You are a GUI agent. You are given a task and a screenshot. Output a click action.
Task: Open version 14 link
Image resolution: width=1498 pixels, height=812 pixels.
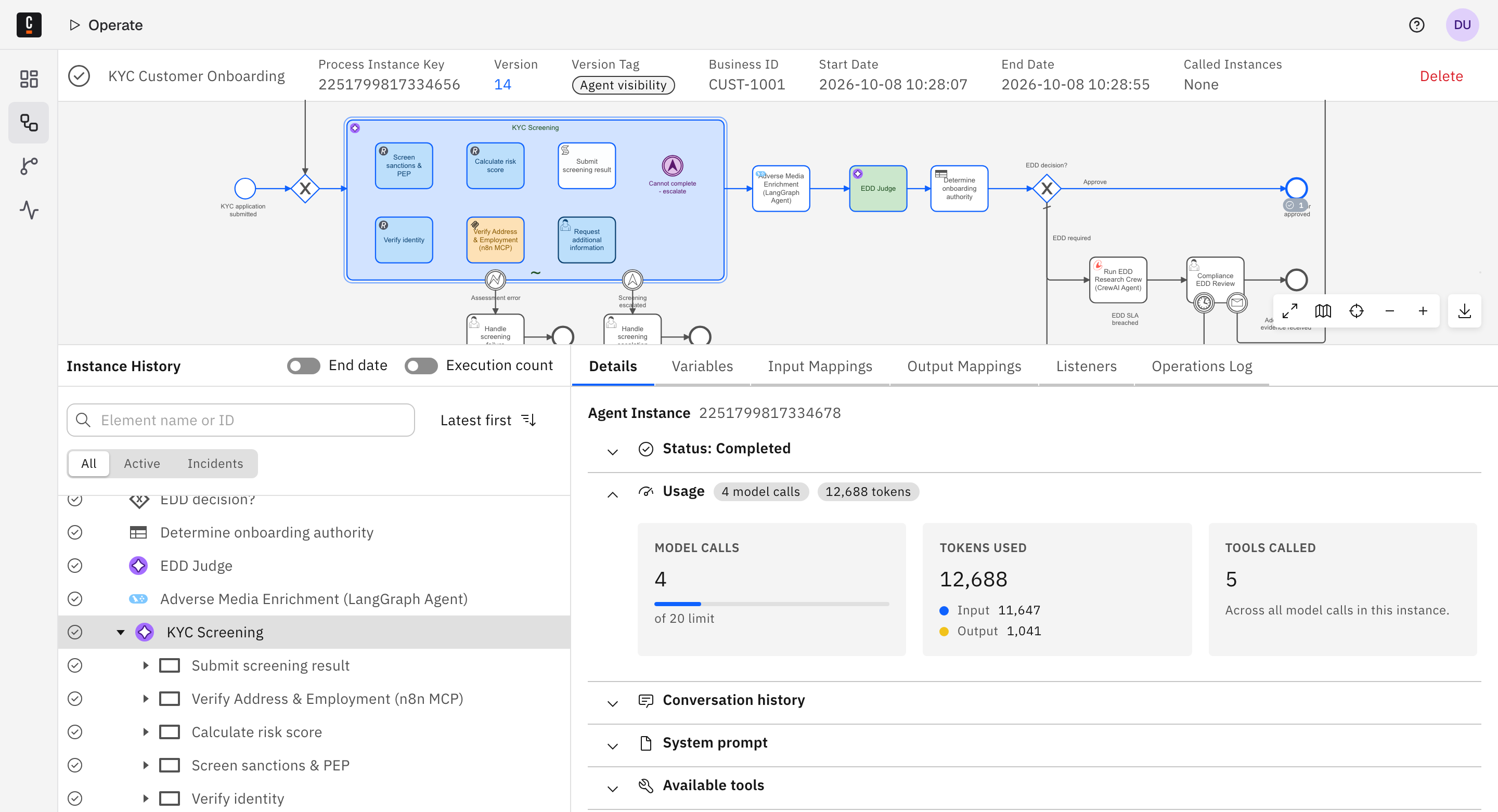click(502, 84)
